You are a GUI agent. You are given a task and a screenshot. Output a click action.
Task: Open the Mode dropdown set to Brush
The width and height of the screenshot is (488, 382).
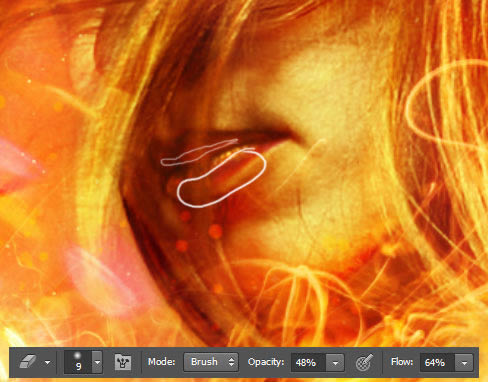click(x=211, y=362)
